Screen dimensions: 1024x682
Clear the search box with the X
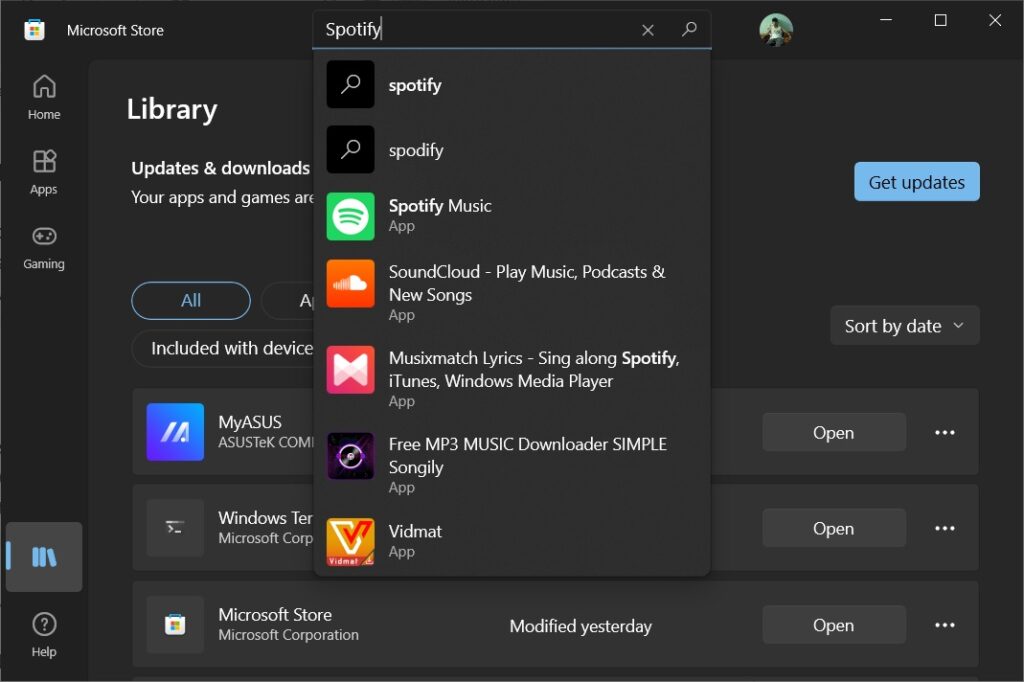[x=647, y=29]
